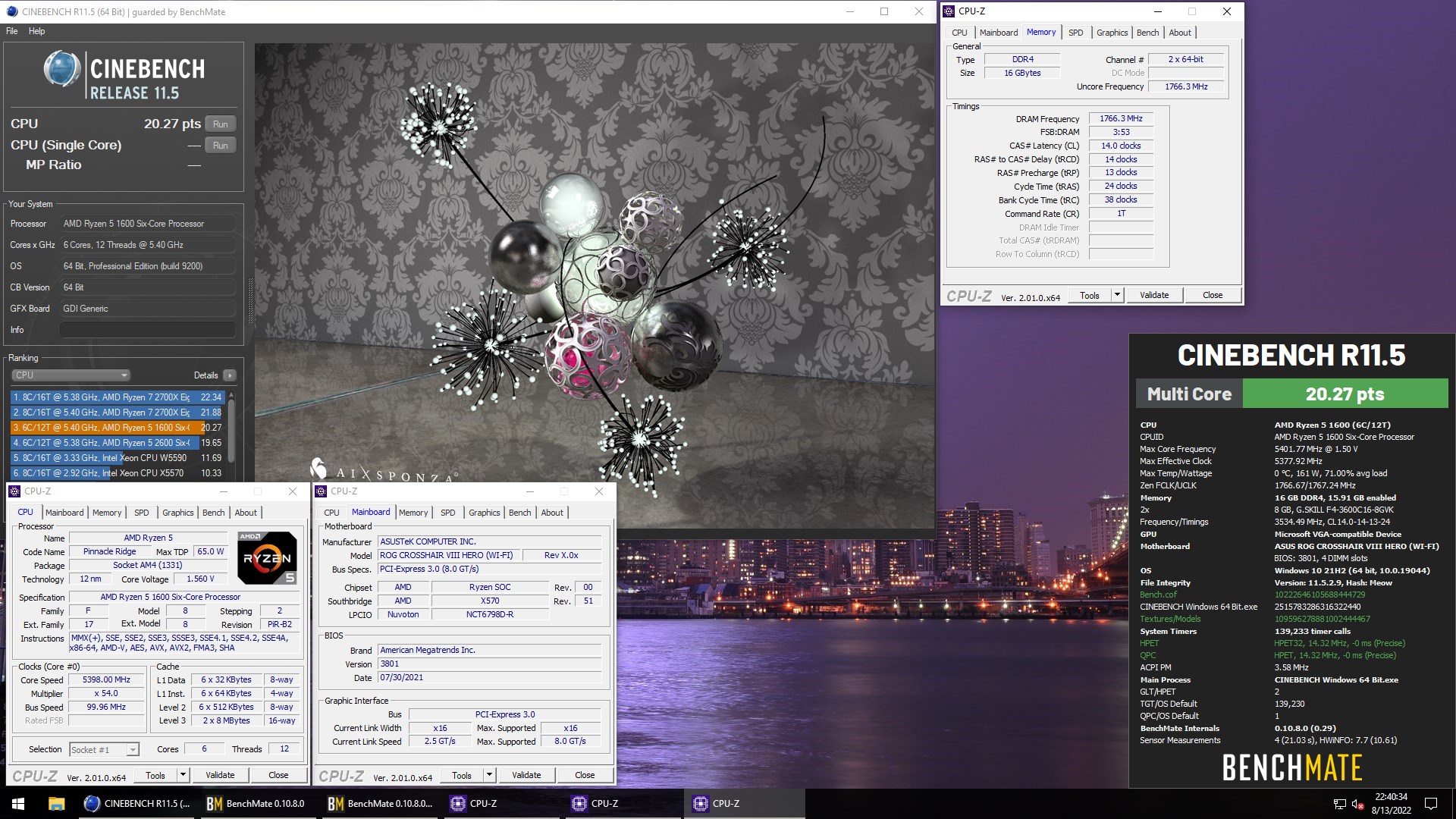Click the Core Speed value 5398.00 MHz
Screen dimensions: 1456x819
coord(106,679)
